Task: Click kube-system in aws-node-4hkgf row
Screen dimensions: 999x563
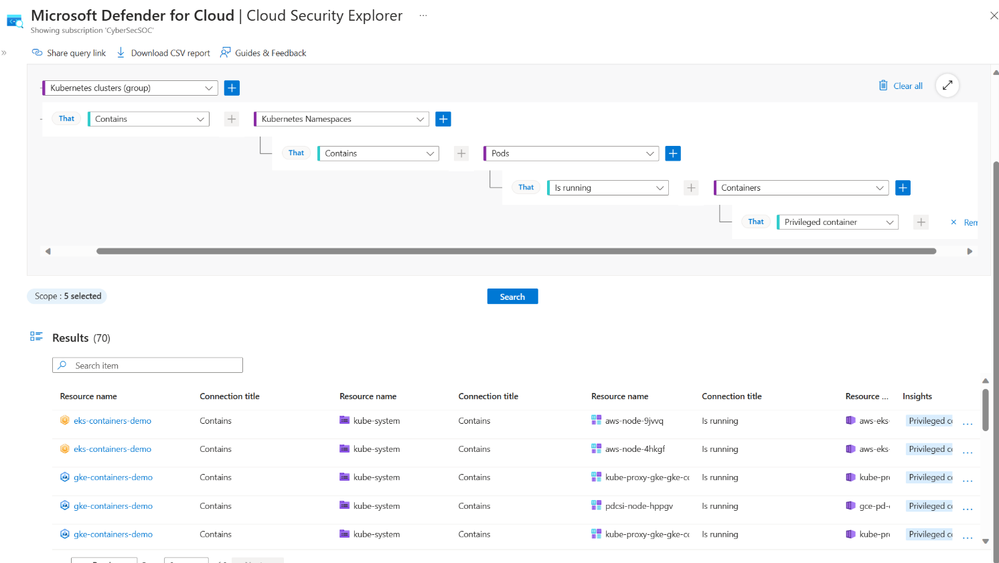Action: (377, 449)
